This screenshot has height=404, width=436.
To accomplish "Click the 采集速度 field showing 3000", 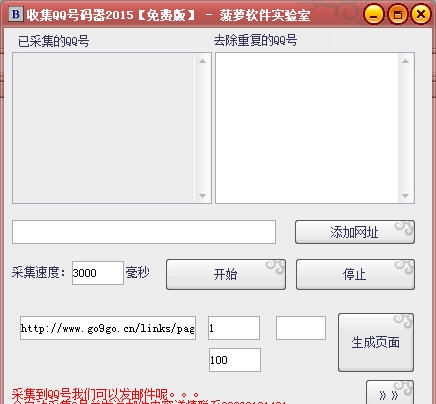I will (98, 273).
